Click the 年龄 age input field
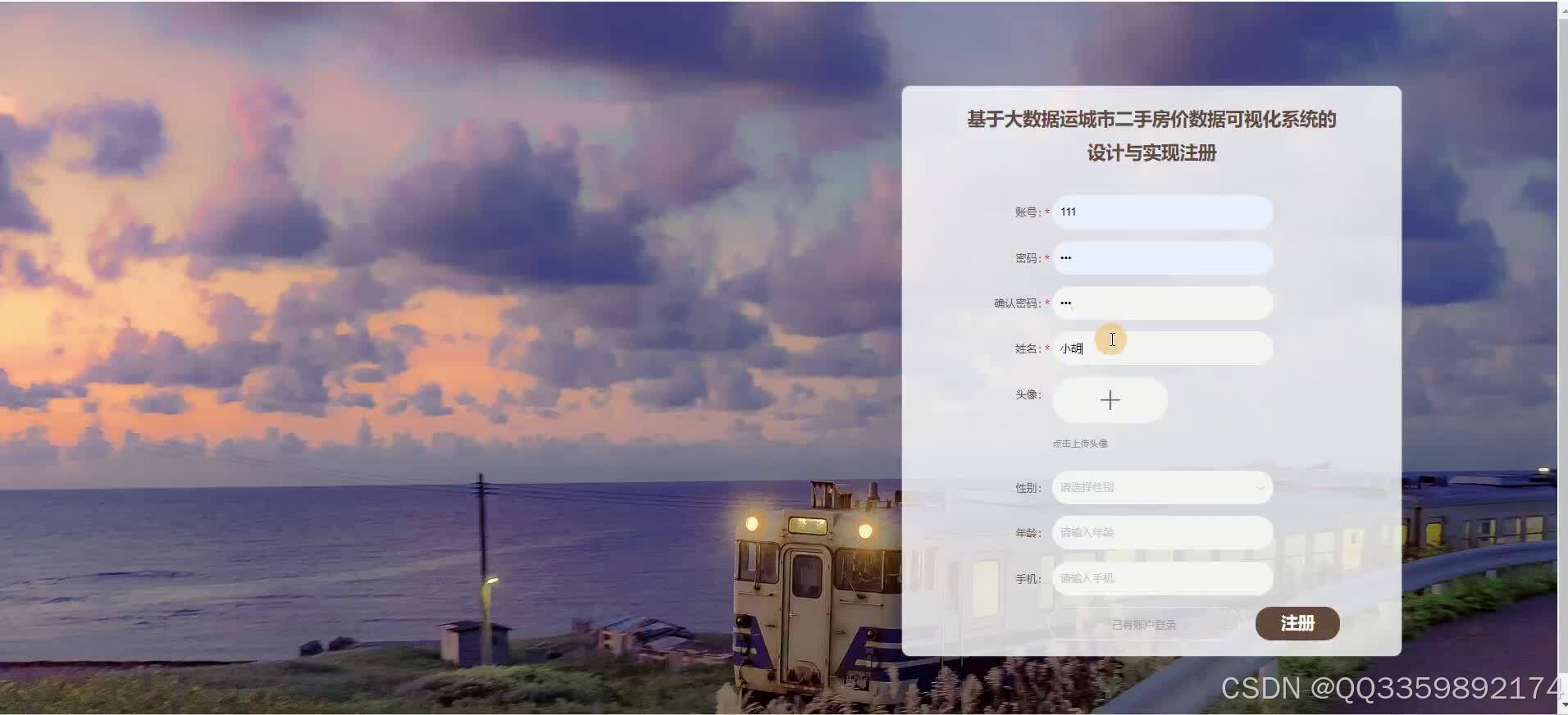 1162,532
